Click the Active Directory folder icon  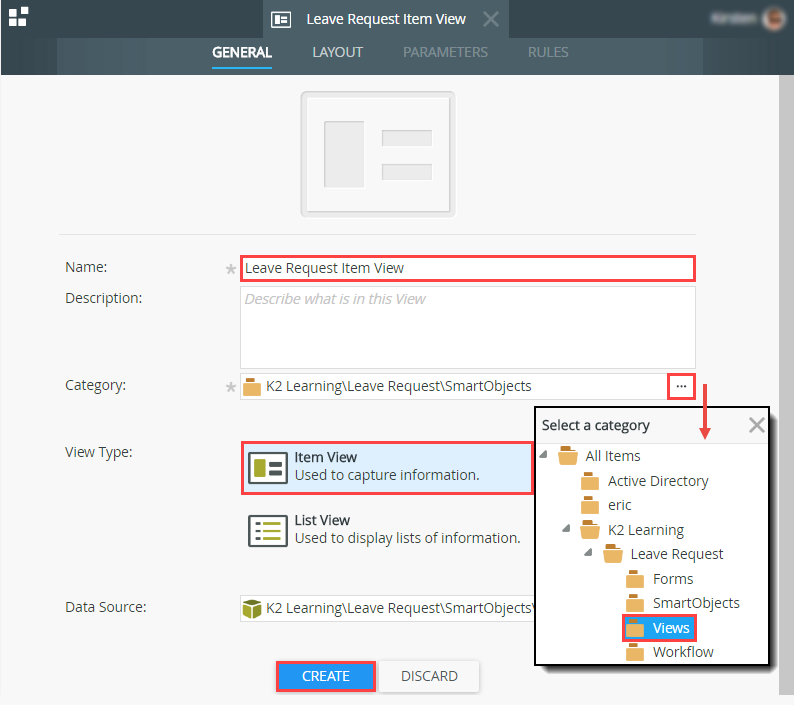[590, 481]
